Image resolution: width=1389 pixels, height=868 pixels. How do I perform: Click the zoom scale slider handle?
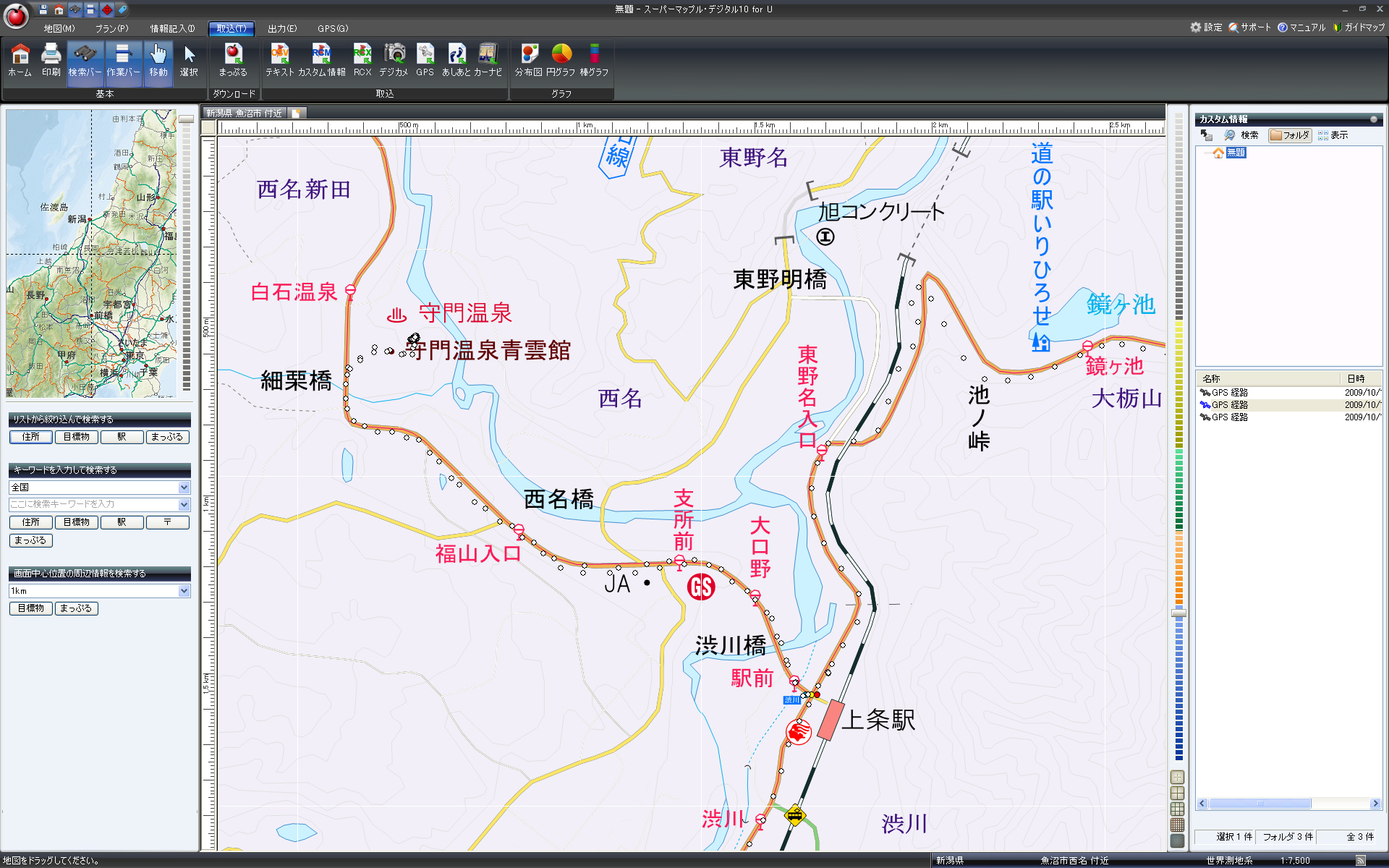coord(1178,613)
